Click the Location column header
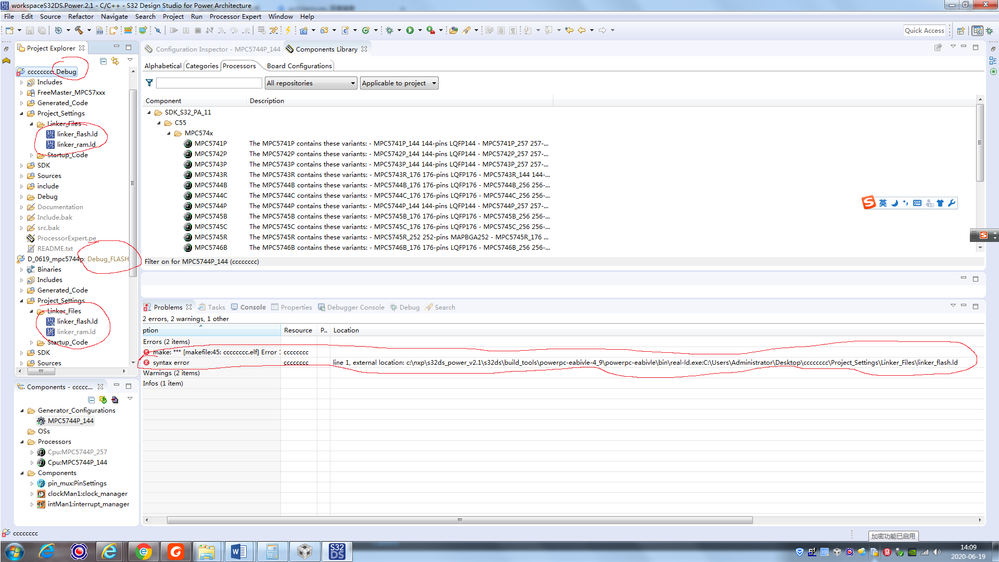This screenshot has width=999, height=562. pyautogui.click(x=346, y=330)
